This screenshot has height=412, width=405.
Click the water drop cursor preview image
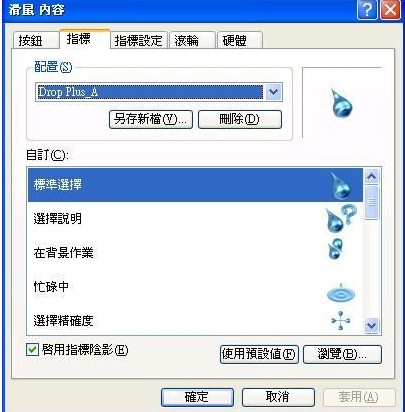[341, 104]
